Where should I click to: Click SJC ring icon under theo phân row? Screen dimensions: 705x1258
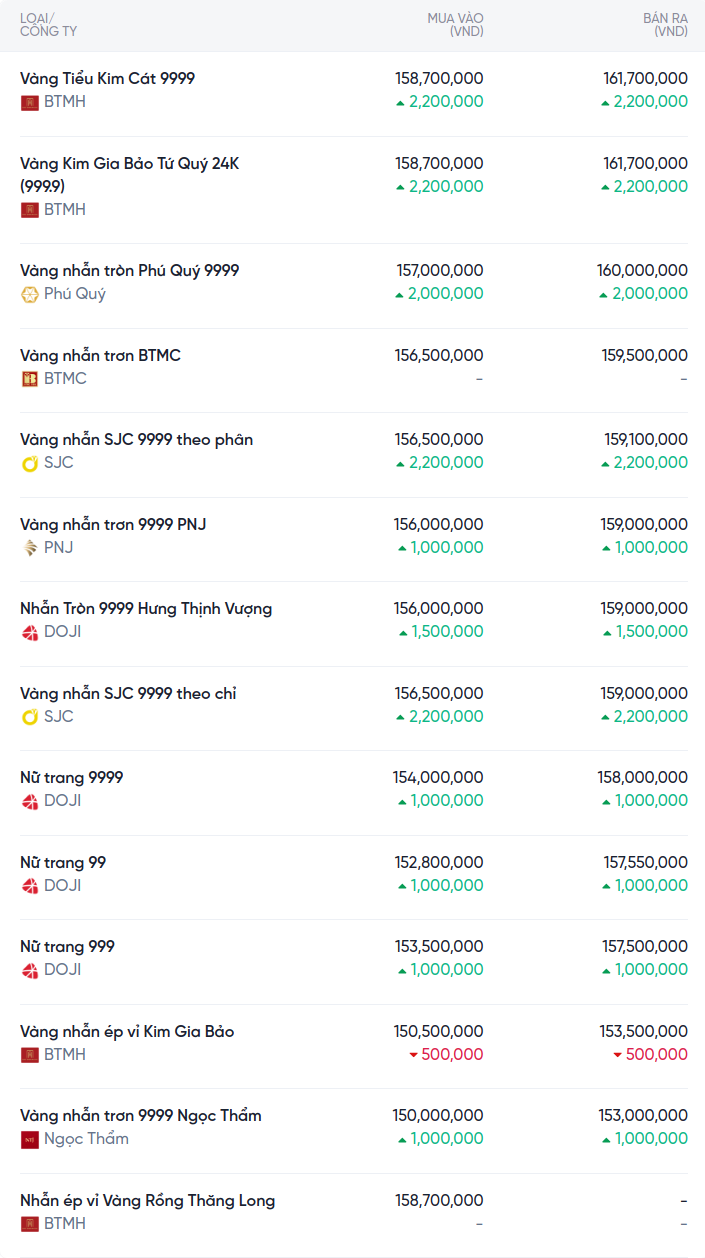click(29, 463)
